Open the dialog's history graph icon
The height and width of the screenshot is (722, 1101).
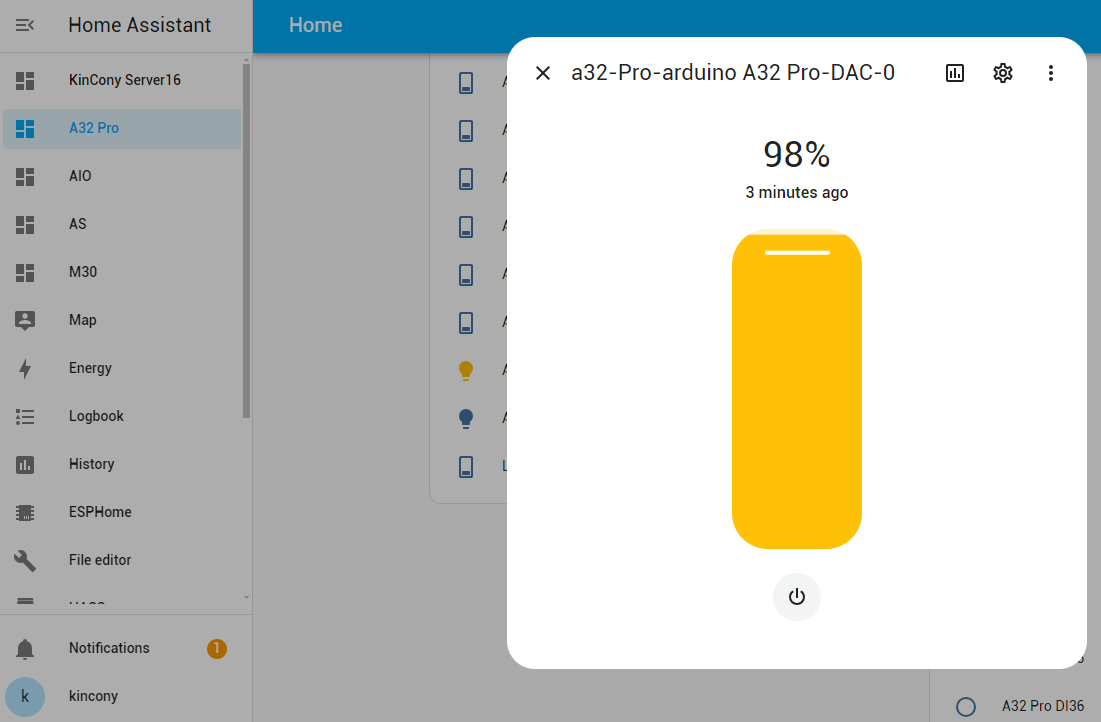point(955,73)
